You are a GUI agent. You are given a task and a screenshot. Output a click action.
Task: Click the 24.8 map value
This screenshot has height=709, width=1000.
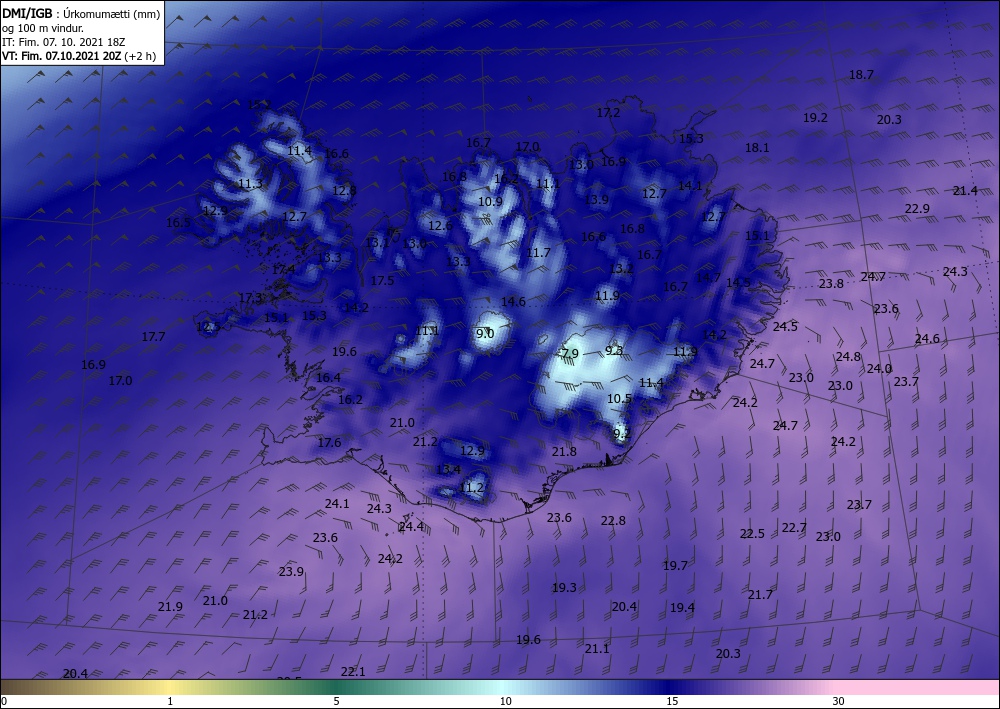point(848,356)
